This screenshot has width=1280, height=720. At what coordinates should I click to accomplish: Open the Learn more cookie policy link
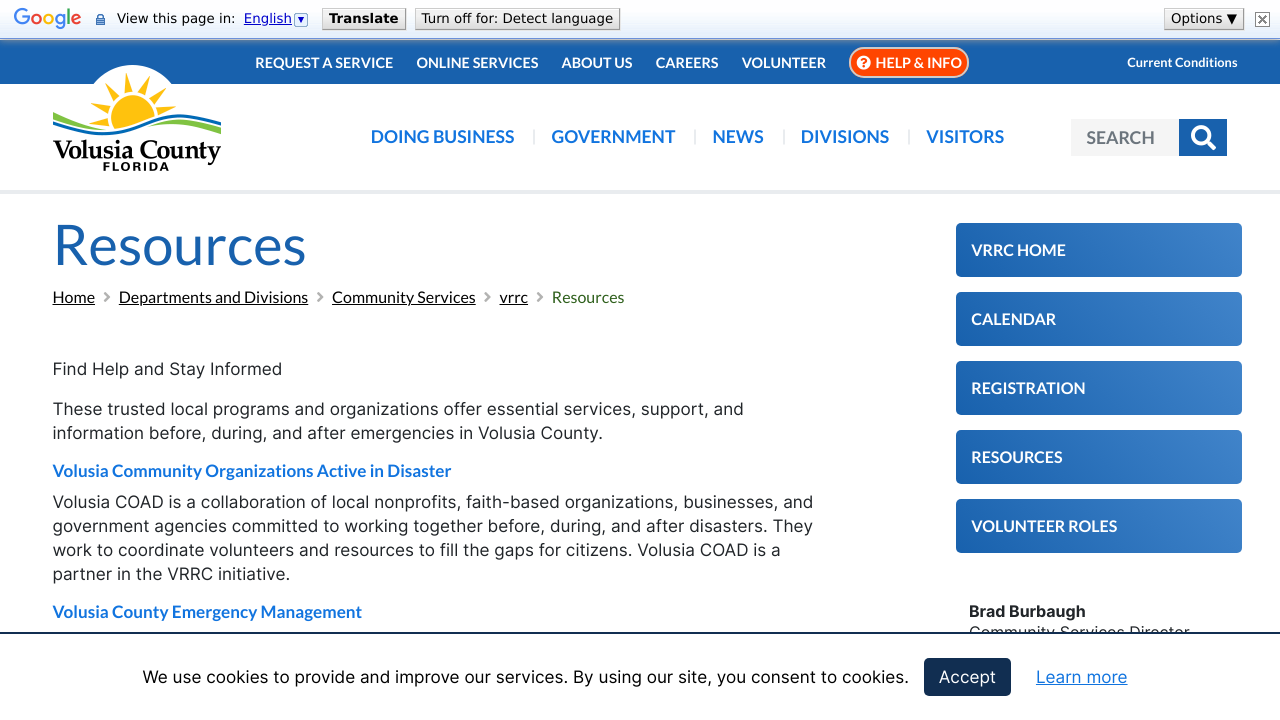pyautogui.click(x=1081, y=677)
